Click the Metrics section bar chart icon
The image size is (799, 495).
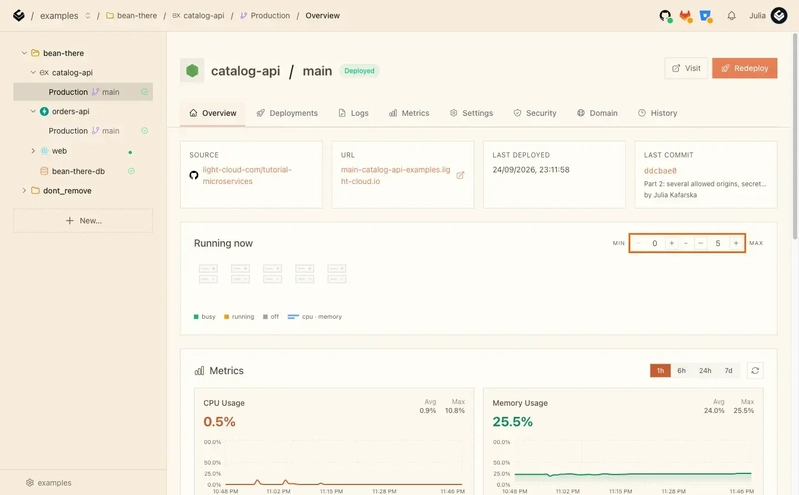point(199,371)
